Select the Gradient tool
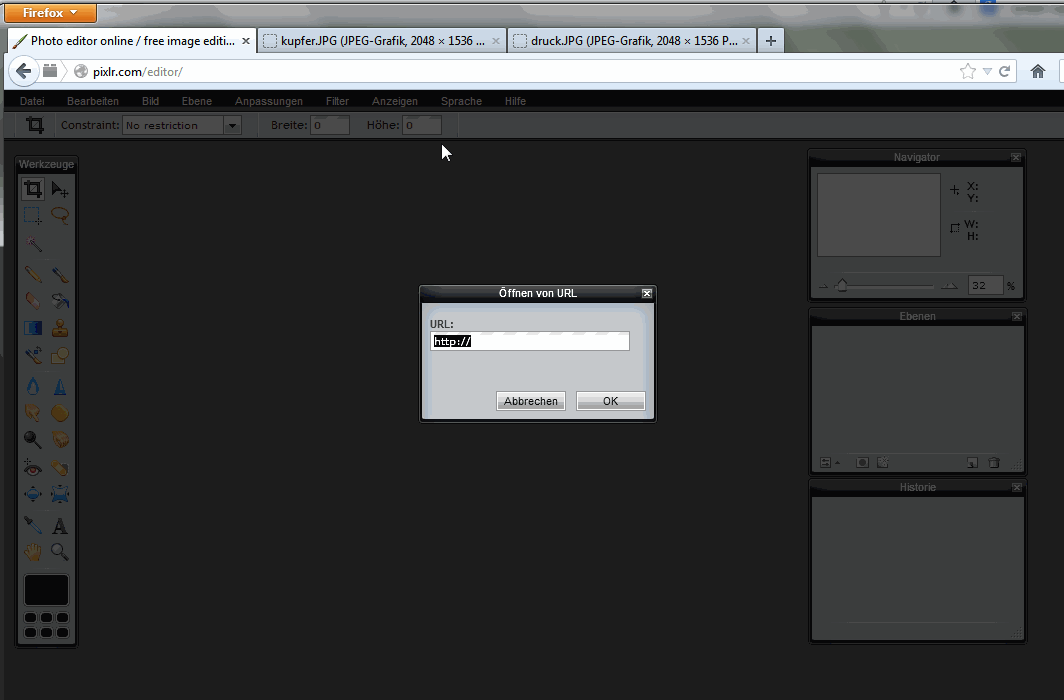Viewport: 1064px width, 700px height. point(33,328)
